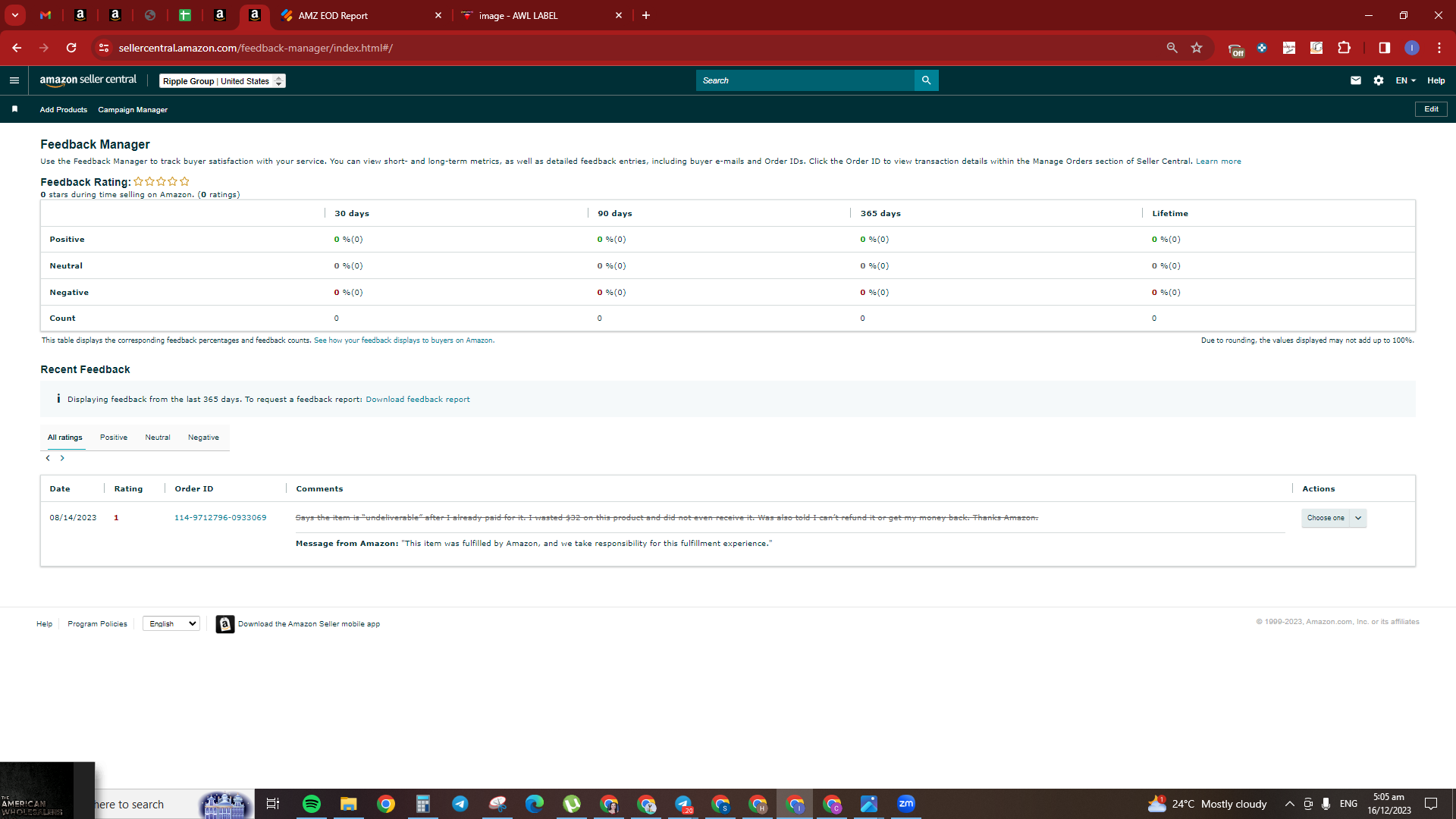Open the Telegram taskbar app
This screenshot has height=819, width=1456.
click(x=460, y=804)
